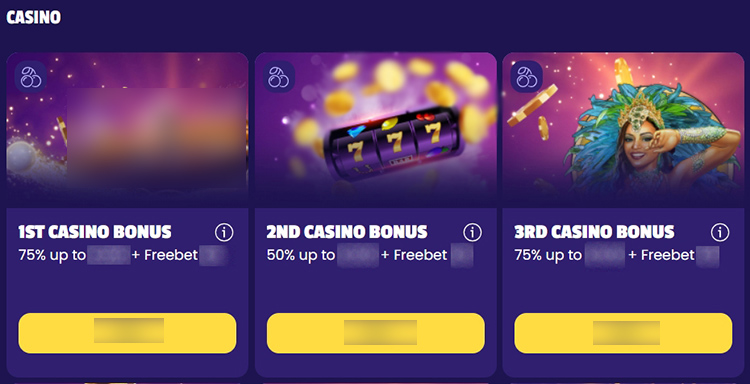750x384 pixels.
Task: Click "+ Freebet" text in 2nd bonus card
Action: 414,255
